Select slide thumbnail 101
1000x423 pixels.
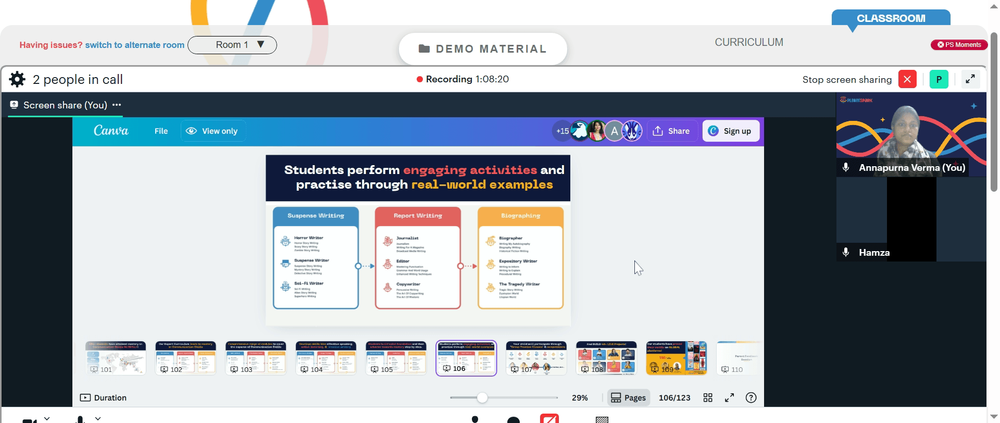click(x=115, y=358)
